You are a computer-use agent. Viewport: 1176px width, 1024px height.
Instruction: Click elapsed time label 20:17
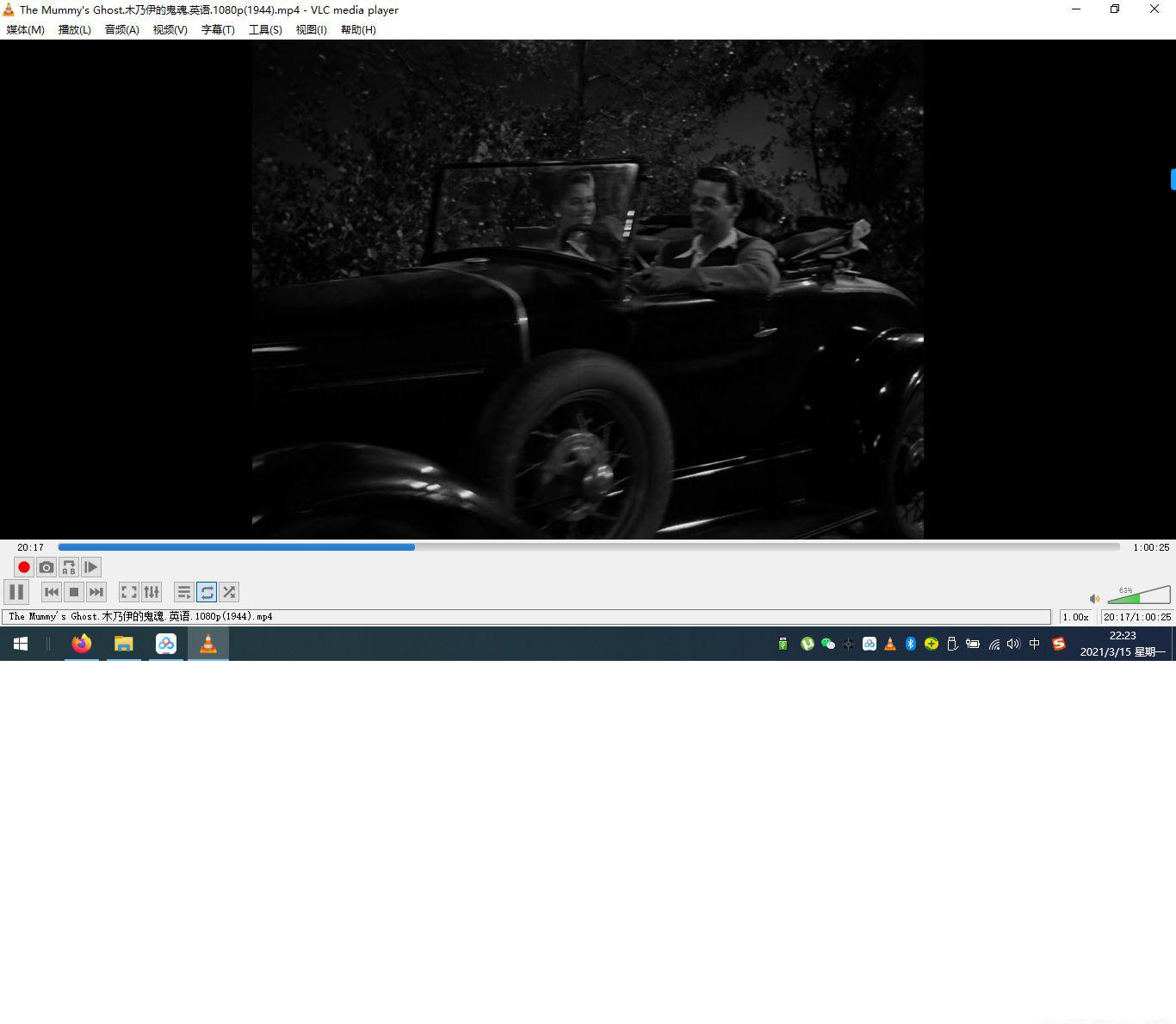click(30, 547)
